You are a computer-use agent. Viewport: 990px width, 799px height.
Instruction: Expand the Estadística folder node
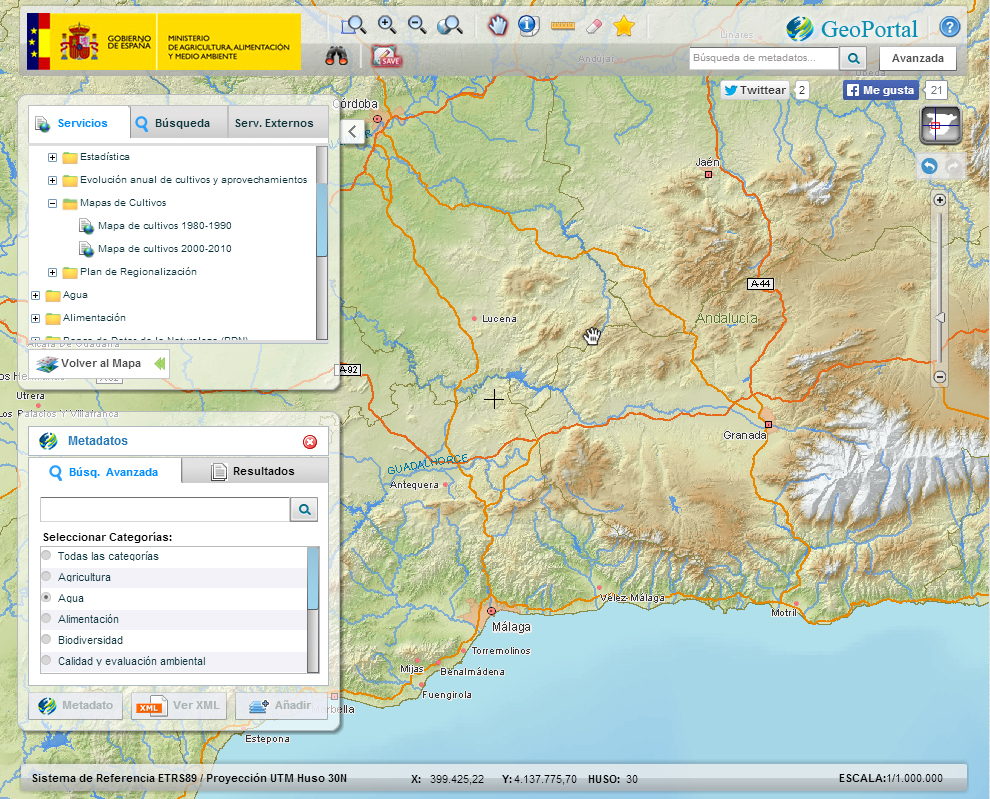coord(53,157)
